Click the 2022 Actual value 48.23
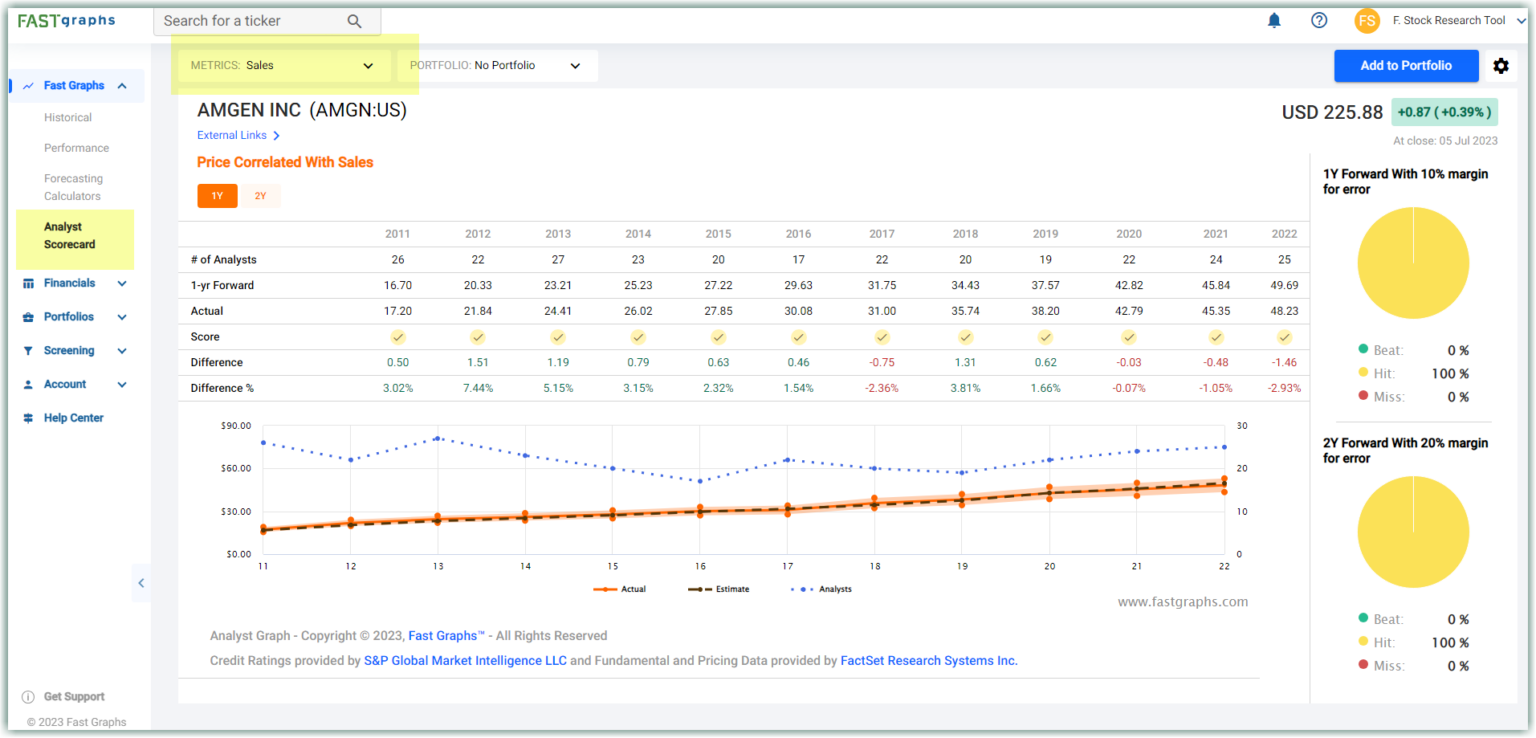Screen dimensions: 1536x738 coord(1285,311)
